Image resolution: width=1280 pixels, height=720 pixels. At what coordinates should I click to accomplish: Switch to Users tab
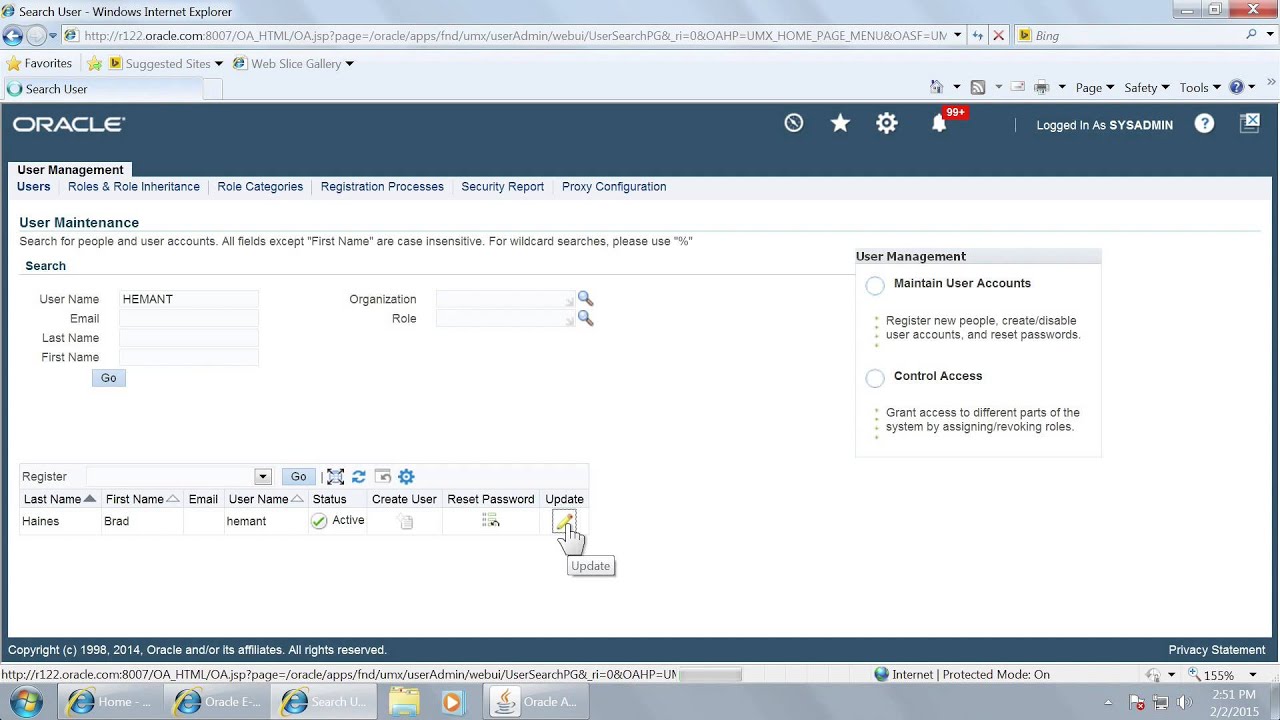tap(33, 186)
